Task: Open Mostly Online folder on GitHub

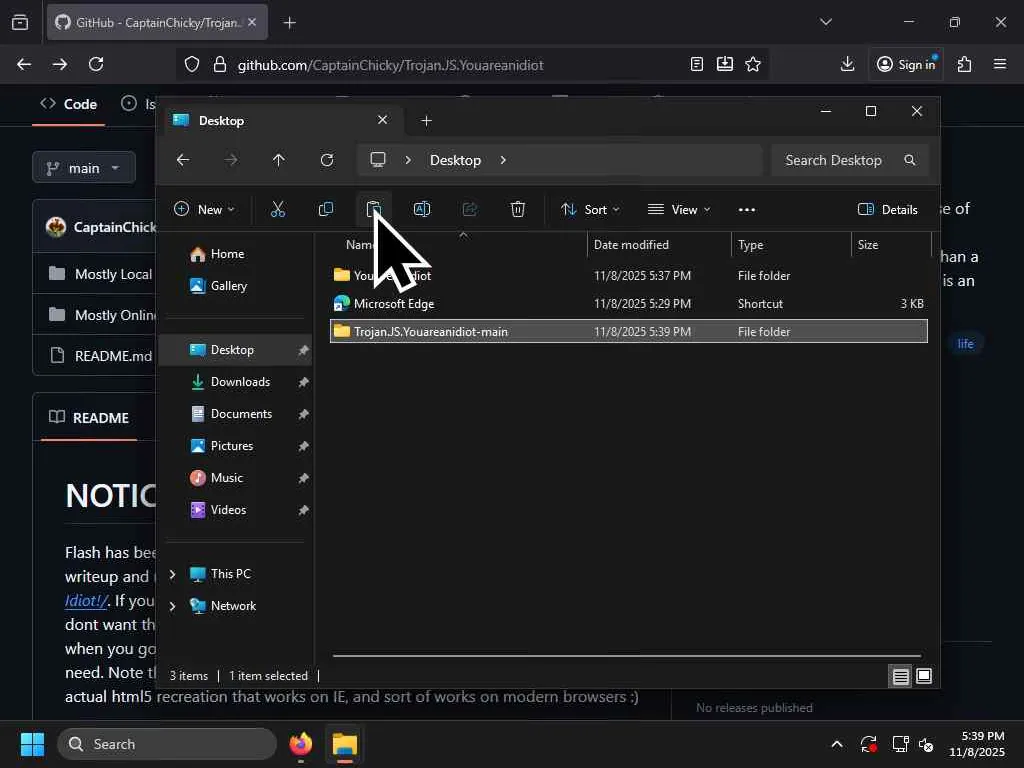Action: click(x=115, y=315)
